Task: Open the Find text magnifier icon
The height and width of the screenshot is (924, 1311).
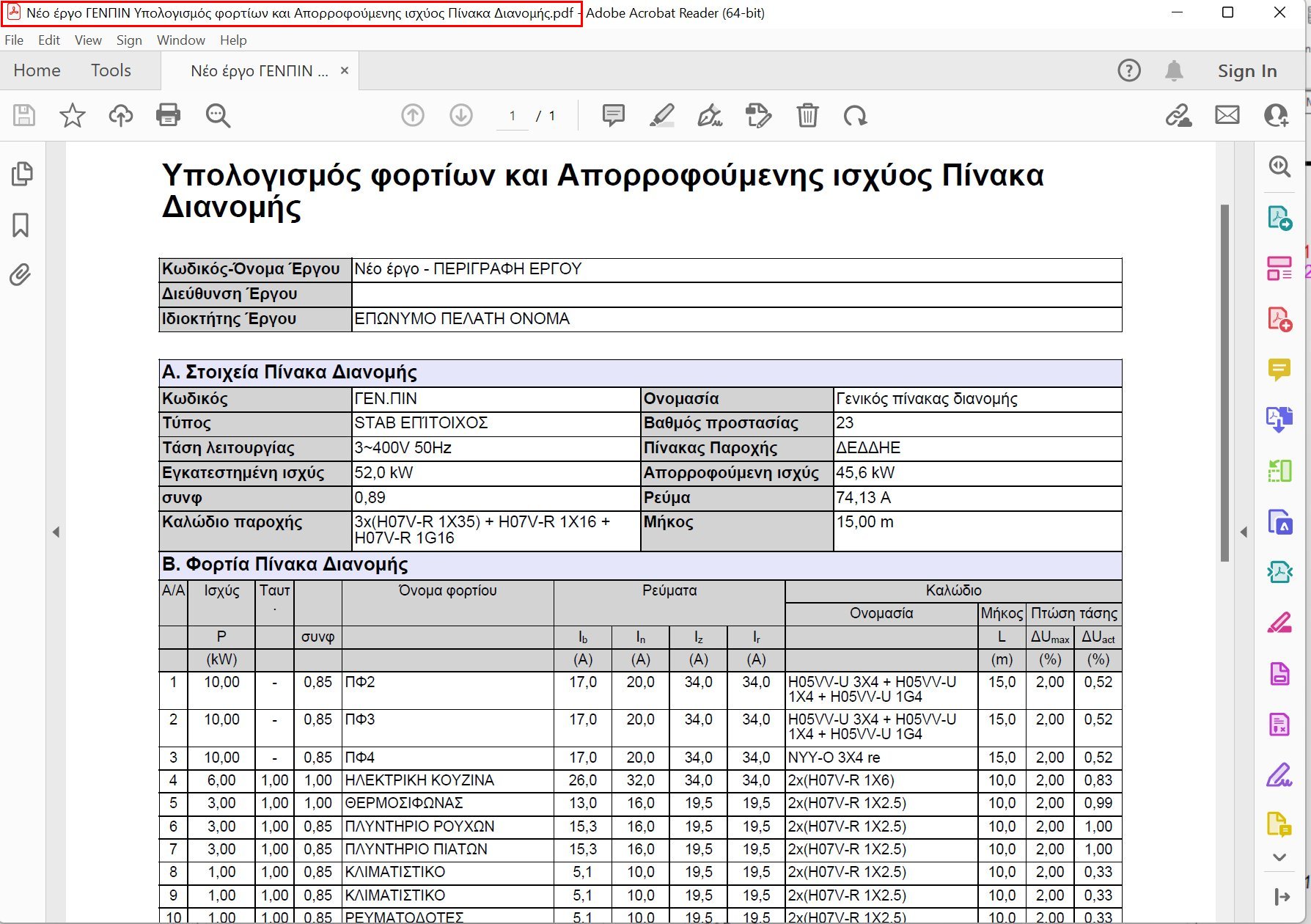Action: [218, 115]
